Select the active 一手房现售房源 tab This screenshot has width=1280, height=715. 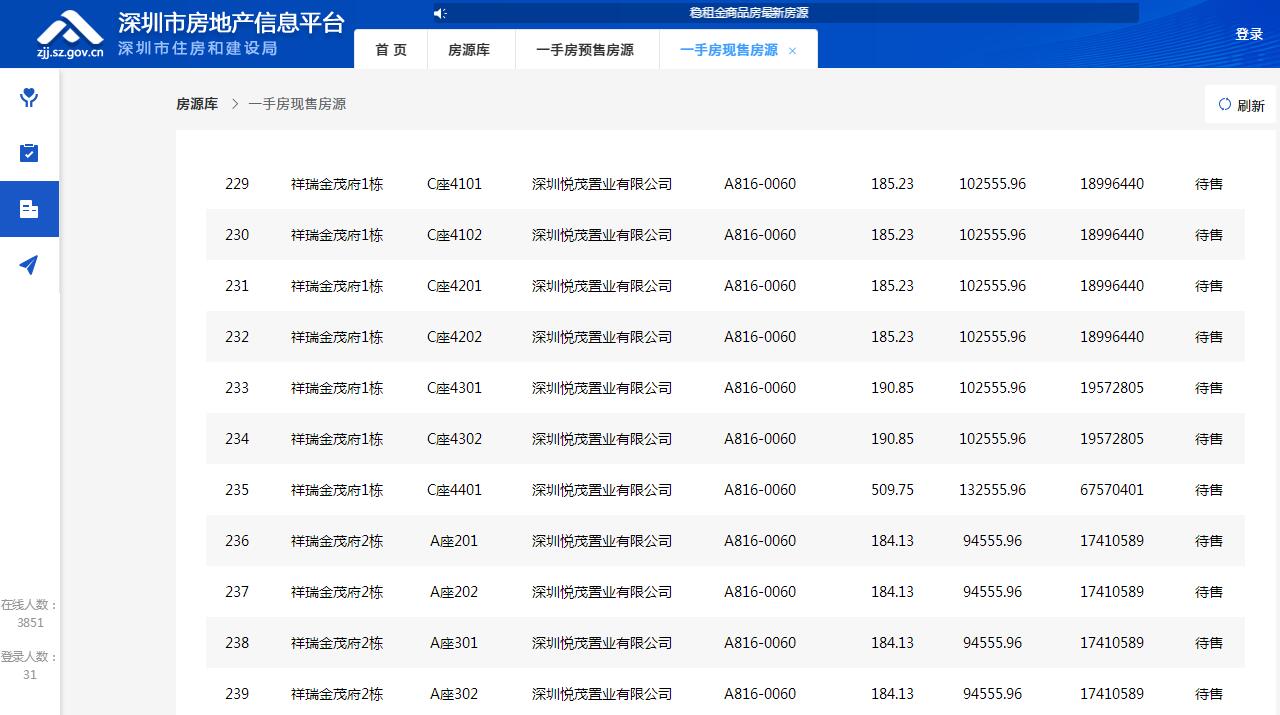(728, 50)
